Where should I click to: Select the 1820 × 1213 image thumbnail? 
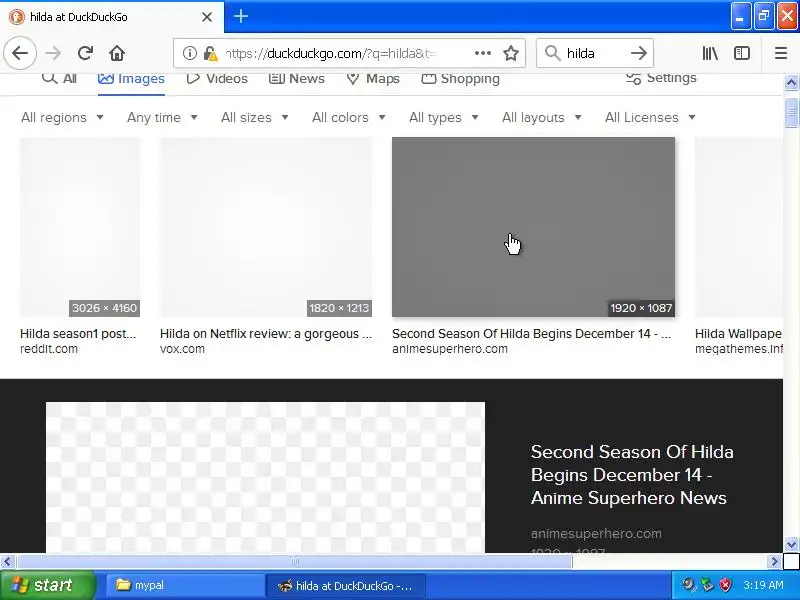(266, 227)
